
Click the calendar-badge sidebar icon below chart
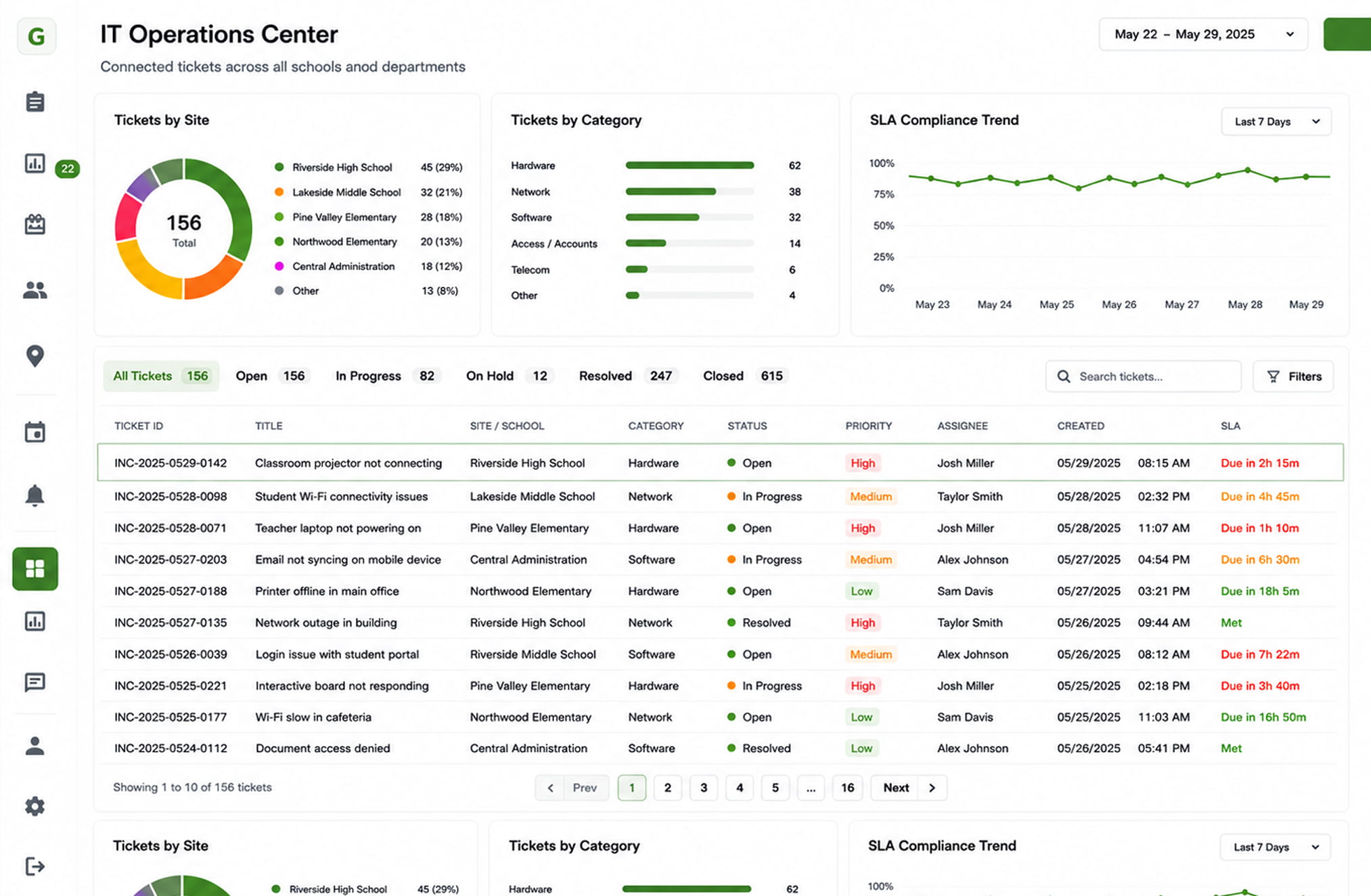35,224
